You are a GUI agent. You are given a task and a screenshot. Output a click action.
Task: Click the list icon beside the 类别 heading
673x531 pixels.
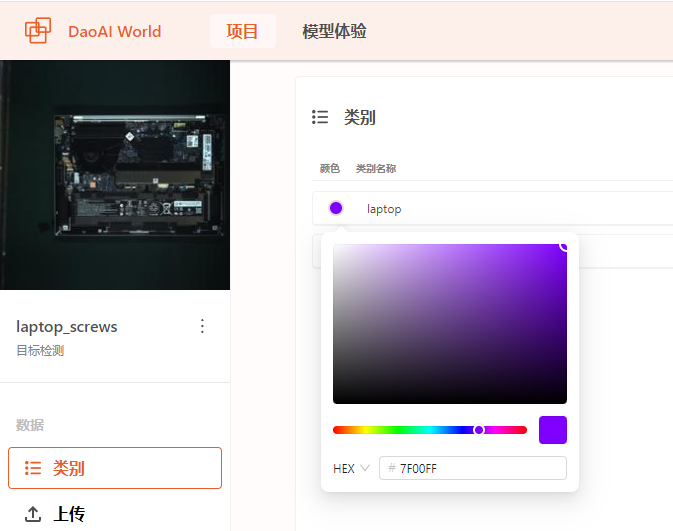coord(320,117)
